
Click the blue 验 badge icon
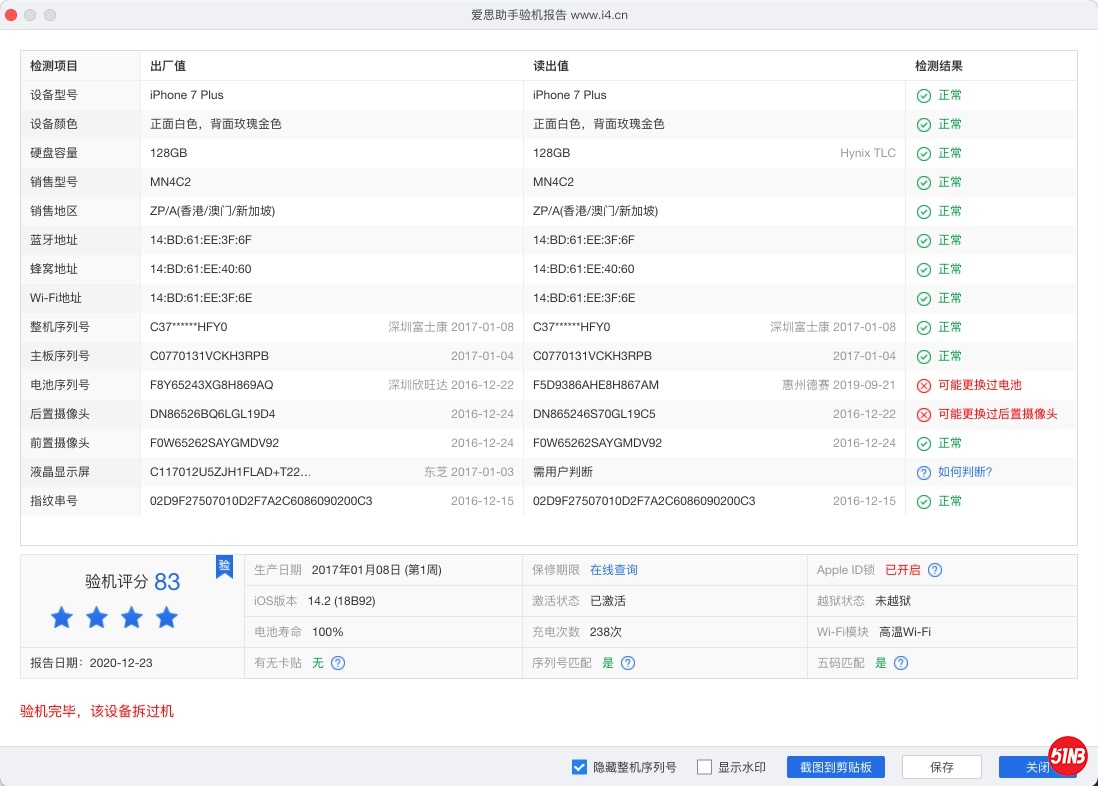[x=224, y=567]
